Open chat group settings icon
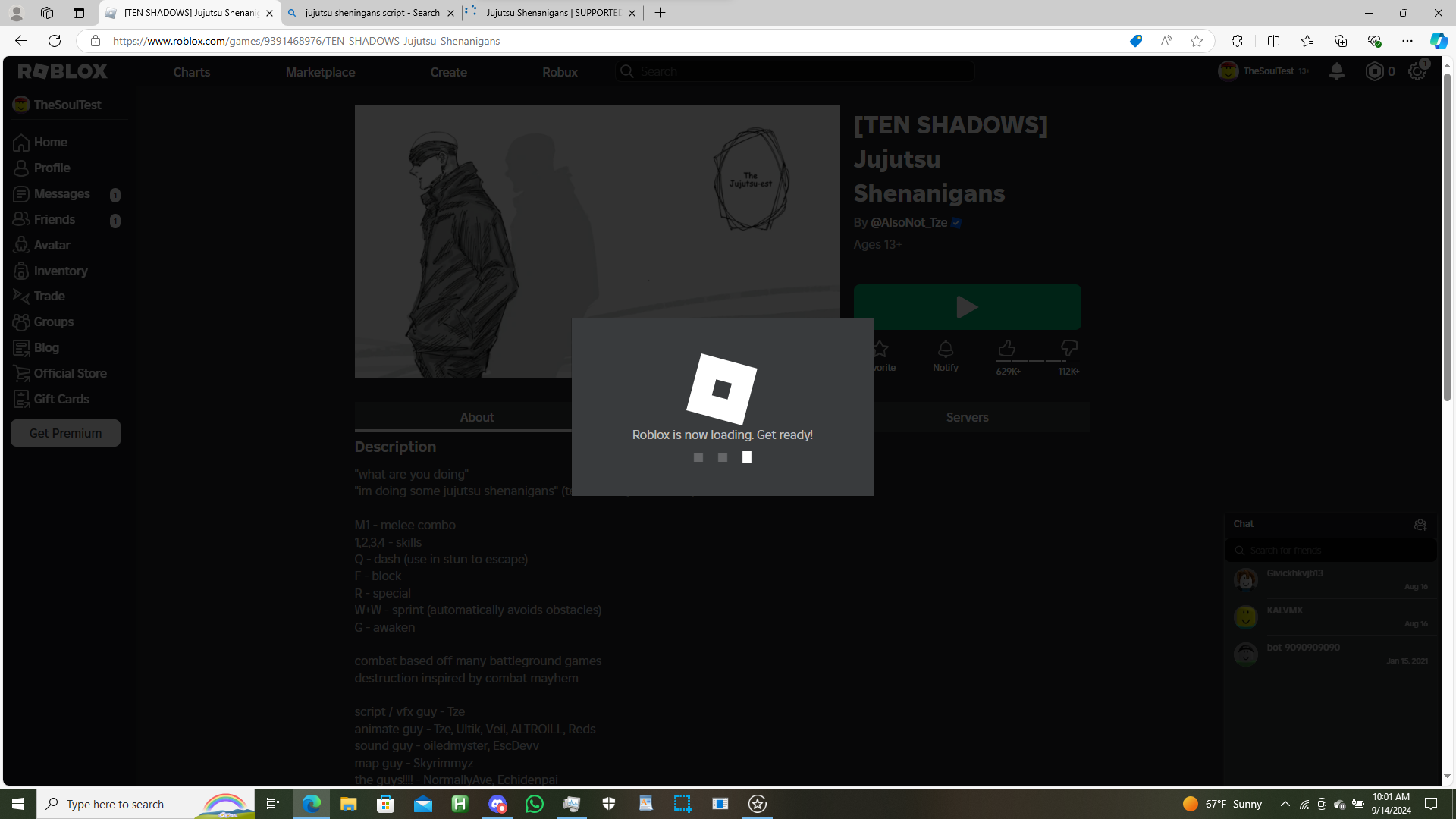The height and width of the screenshot is (819, 1456). (1420, 525)
